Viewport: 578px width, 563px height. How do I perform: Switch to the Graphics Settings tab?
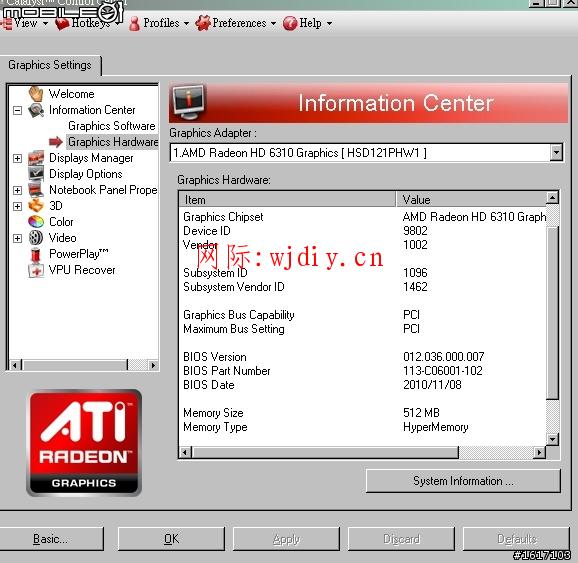tap(50, 65)
